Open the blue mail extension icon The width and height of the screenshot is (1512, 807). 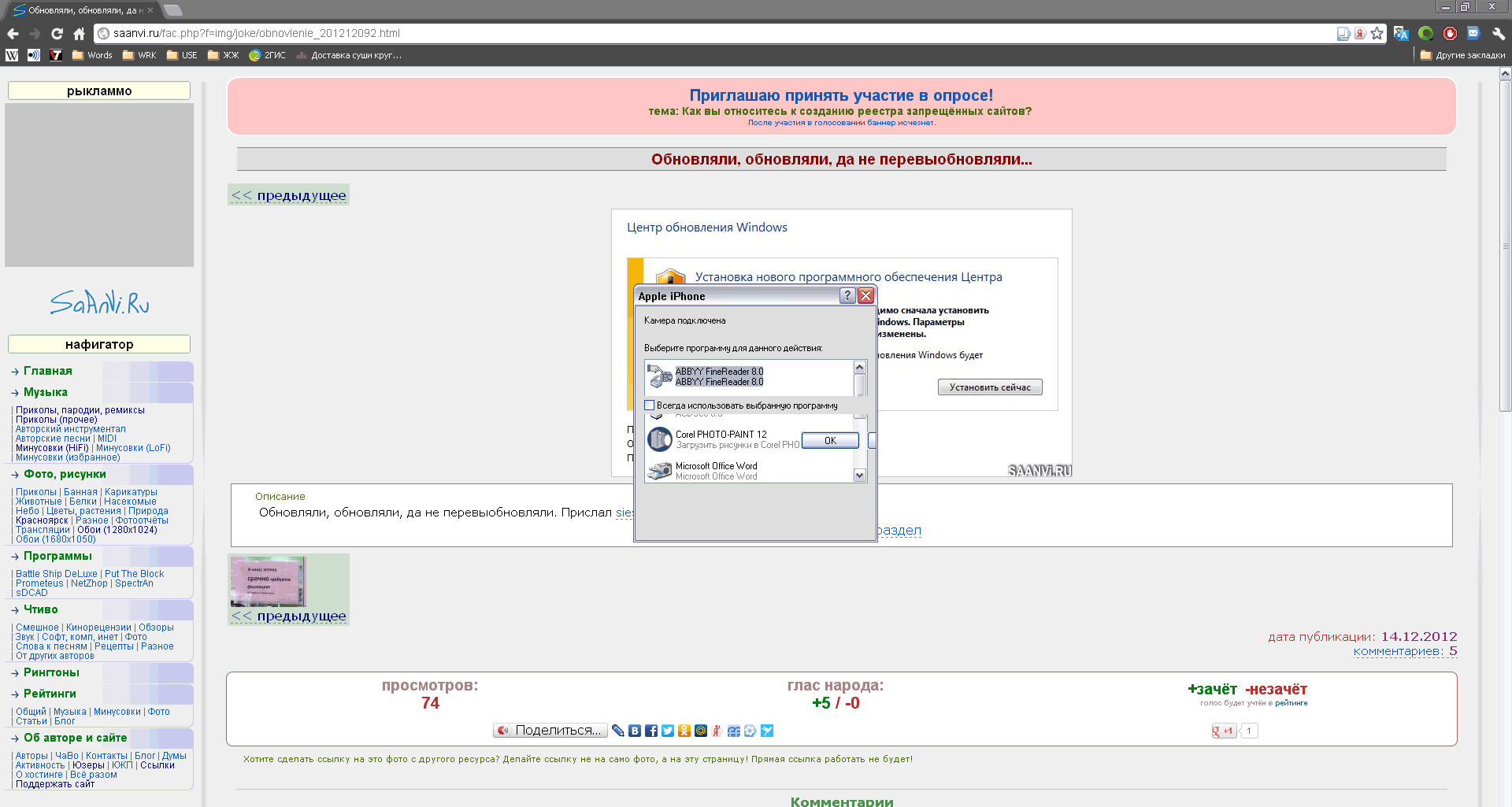(x=1473, y=33)
